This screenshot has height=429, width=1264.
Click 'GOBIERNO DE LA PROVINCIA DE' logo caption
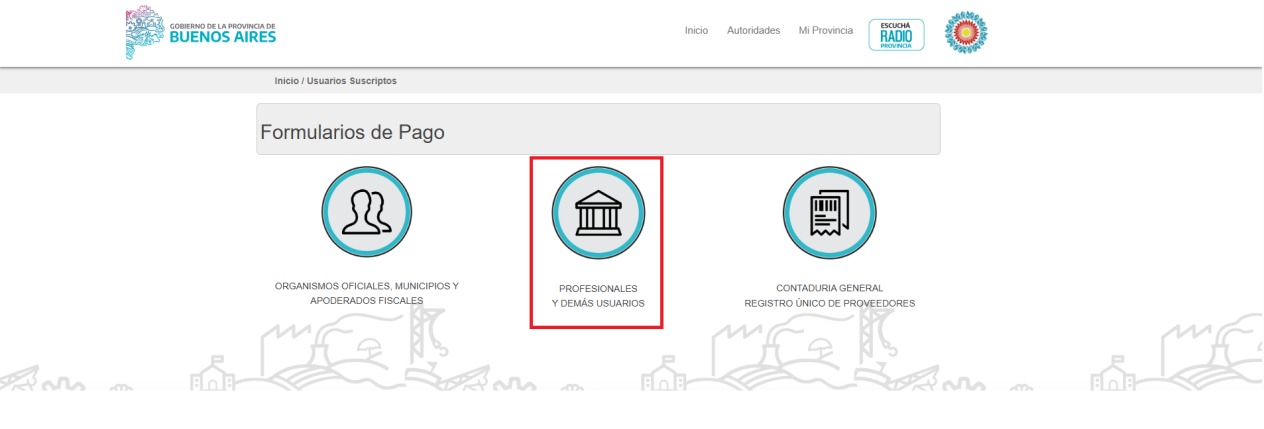pos(222,23)
